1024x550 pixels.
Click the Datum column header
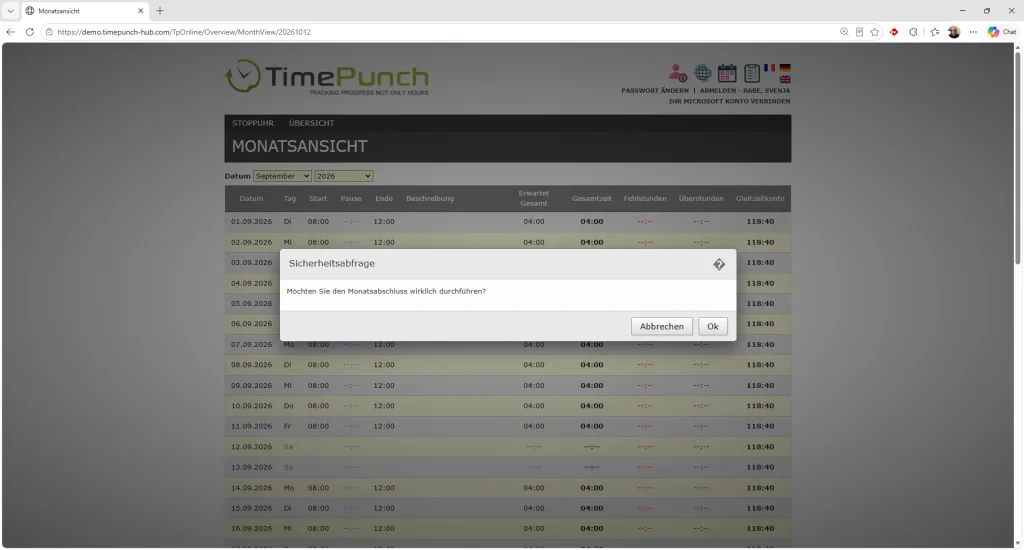click(251, 199)
